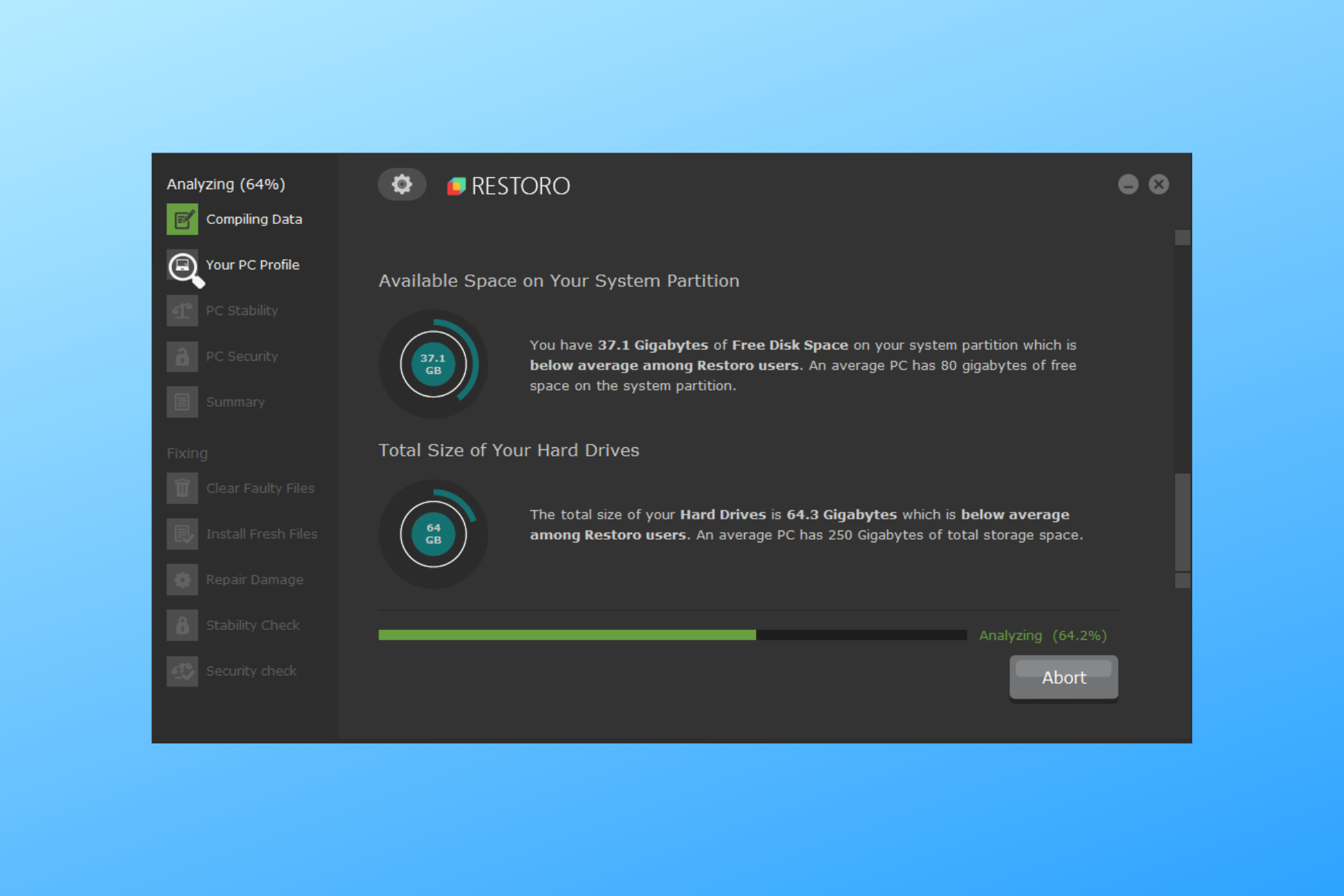Select the Security check label

[251, 671]
